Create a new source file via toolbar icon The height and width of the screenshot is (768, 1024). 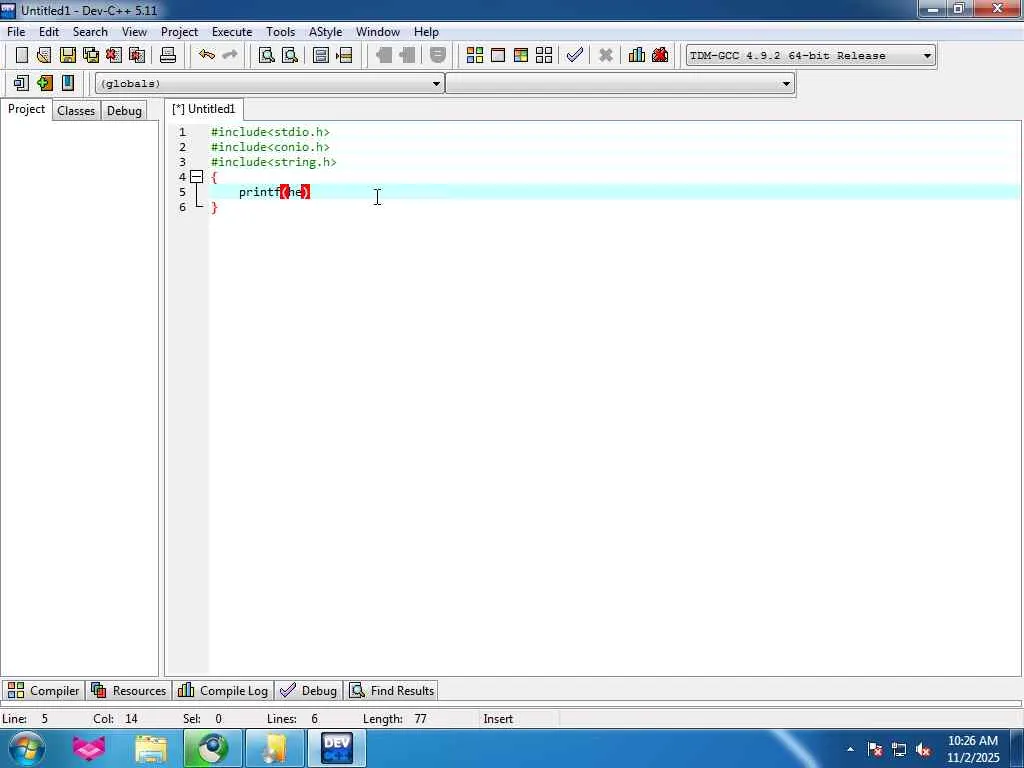[22, 56]
